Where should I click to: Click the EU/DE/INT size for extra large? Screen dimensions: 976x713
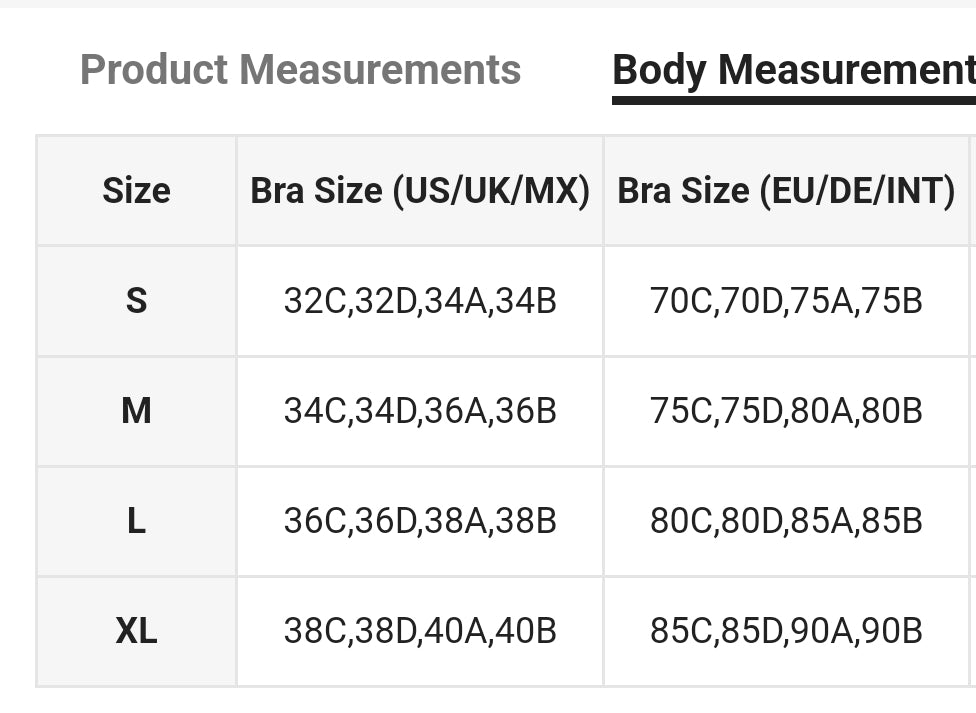pos(786,631)
